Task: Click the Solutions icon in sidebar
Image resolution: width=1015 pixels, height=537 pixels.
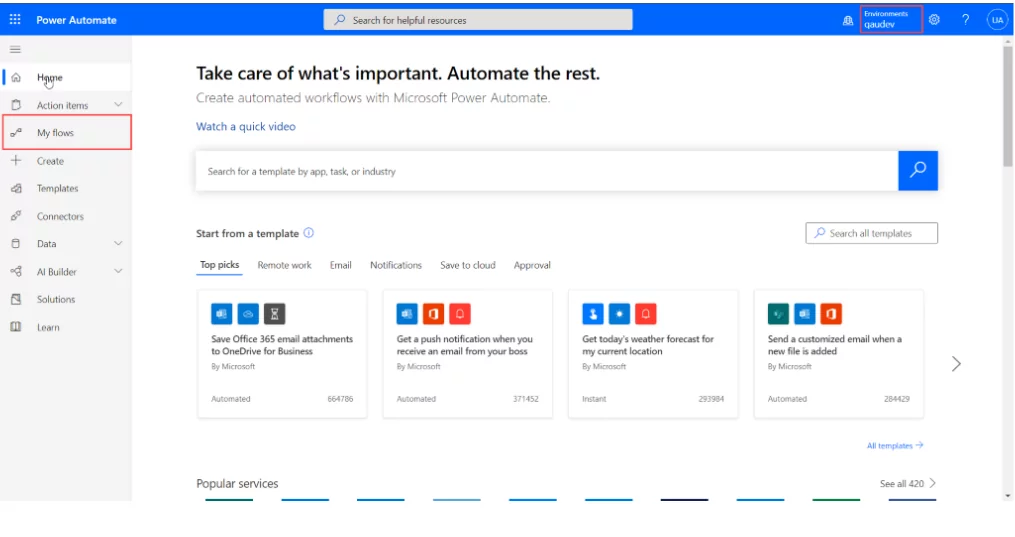Action: [x=16, y=299]
